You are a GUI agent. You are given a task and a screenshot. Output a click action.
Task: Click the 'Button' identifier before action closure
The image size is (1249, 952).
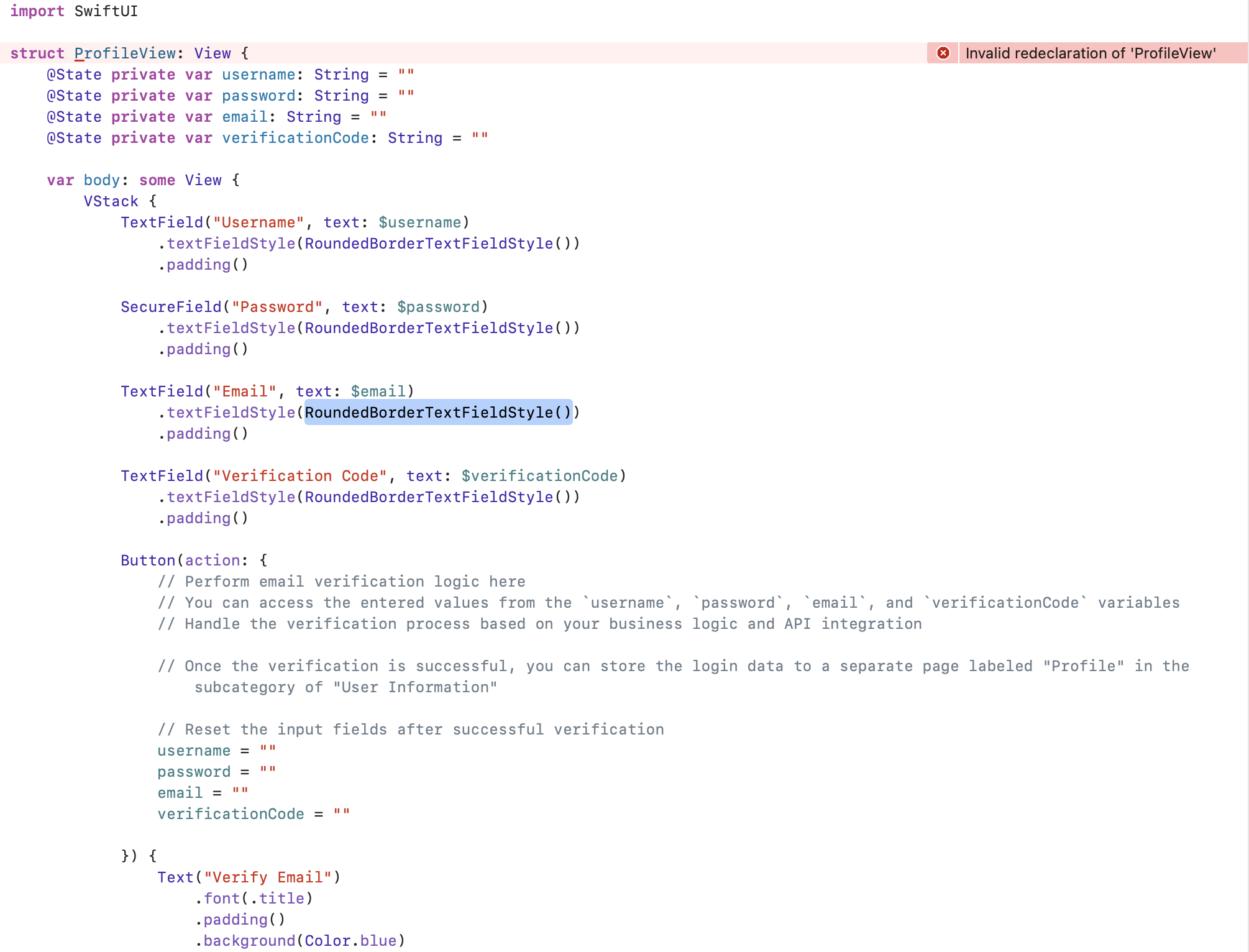pyautogui.click(x=148, y=561)
